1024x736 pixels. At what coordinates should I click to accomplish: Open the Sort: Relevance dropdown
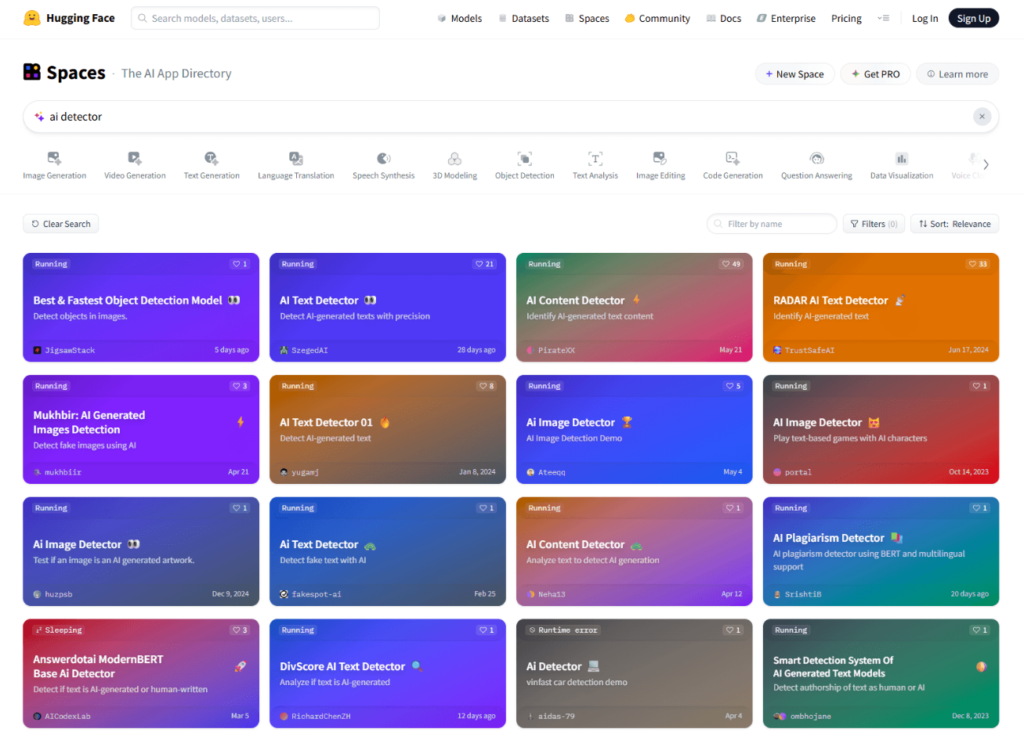(954, 224)
